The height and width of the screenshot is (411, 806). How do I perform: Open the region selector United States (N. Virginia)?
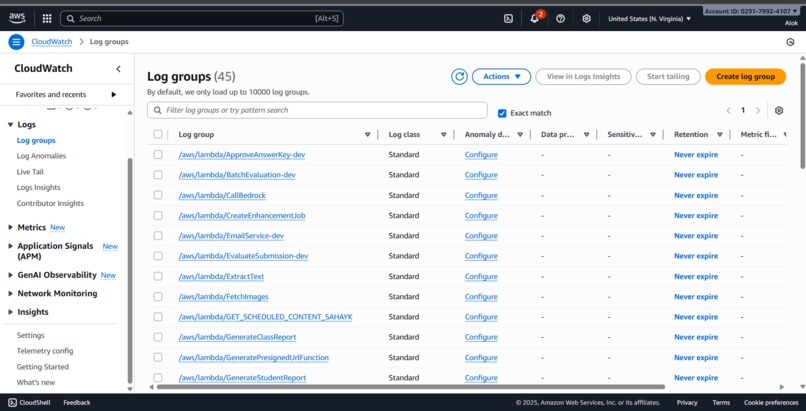click(650, 18)
